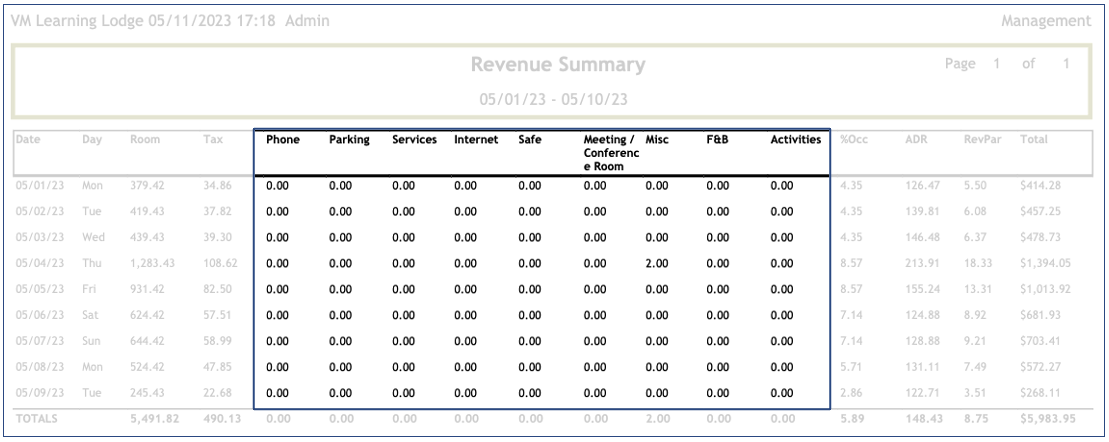
Task: Click the Misc column header
Action: point(657,141)
